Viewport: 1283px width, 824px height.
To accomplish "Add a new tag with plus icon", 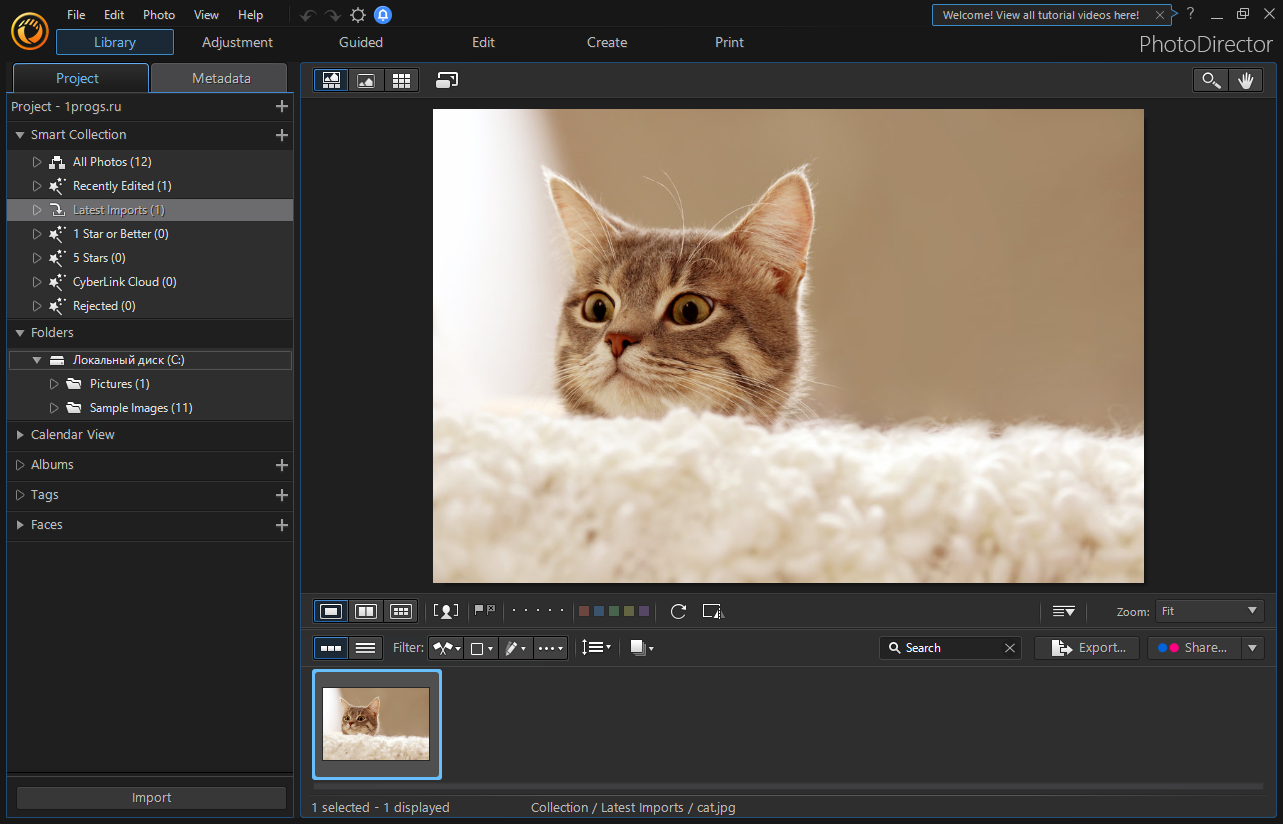I will pyautogui.click(x=282, y=495).
